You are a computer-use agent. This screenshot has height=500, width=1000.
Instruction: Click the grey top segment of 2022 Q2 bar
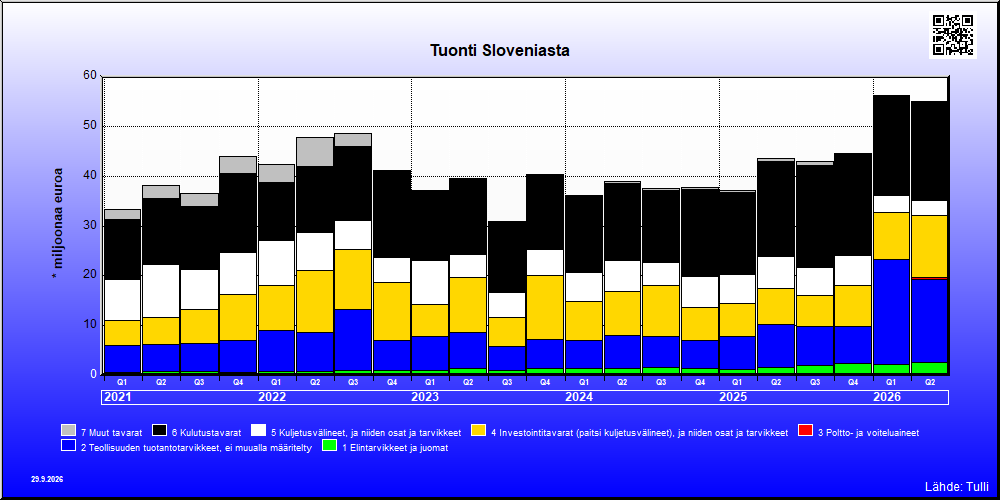(314, 152)
